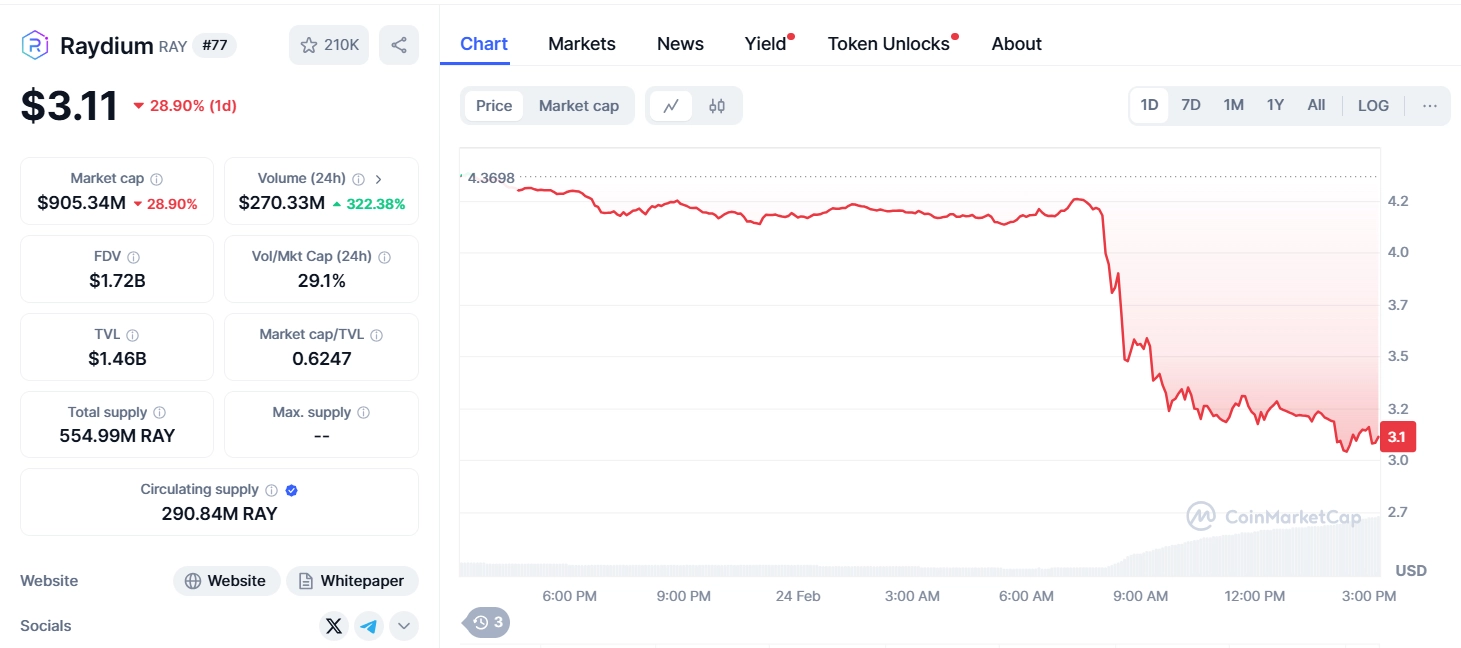Add Raydium to watchlist via star button
This screenshot has width=1461, height=648.
[329, 45]
